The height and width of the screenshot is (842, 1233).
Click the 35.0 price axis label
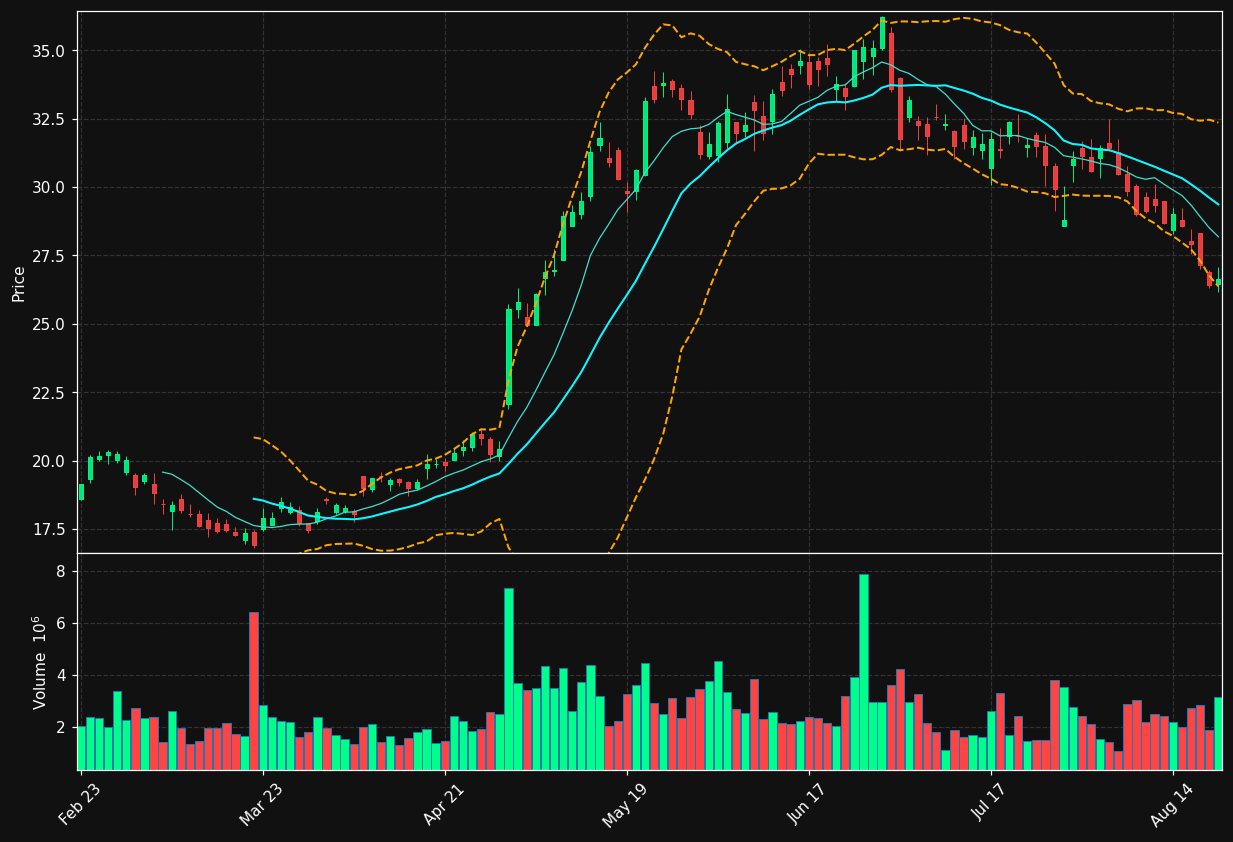(x=50, y=51)
